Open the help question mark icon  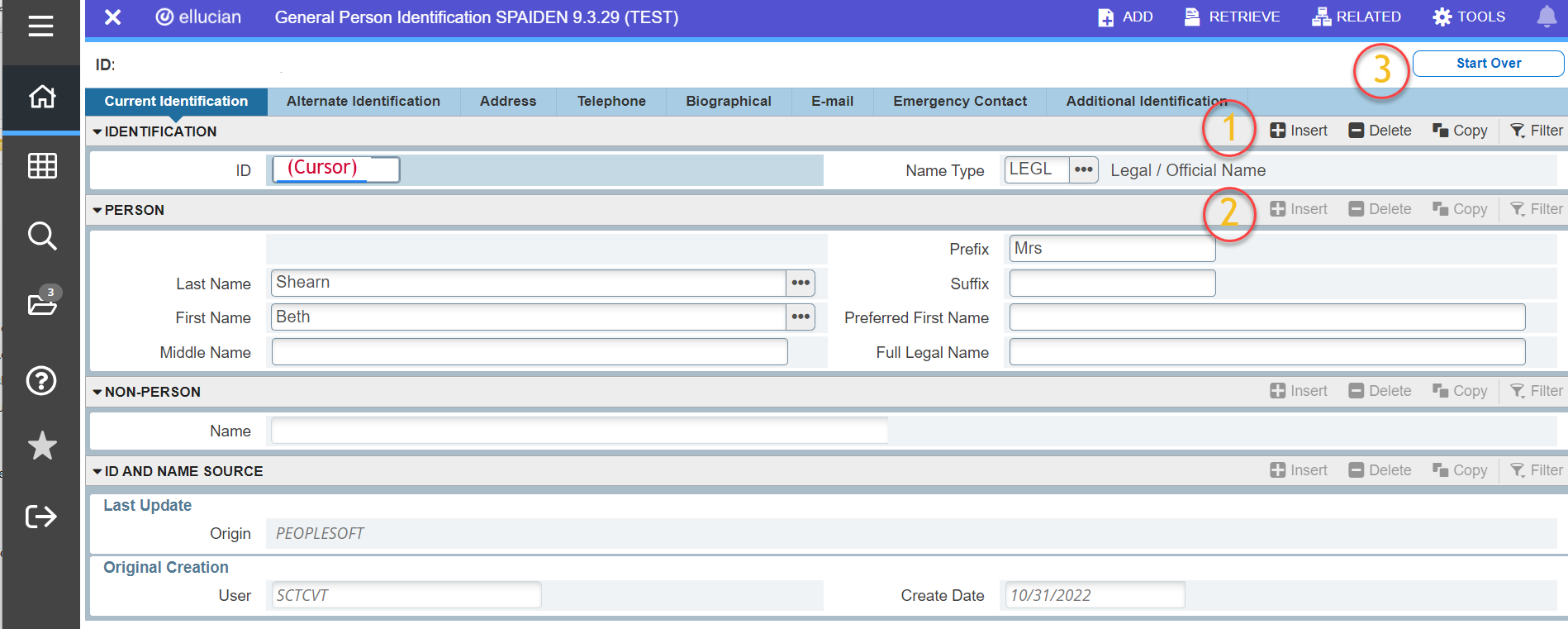click(42, 381)
